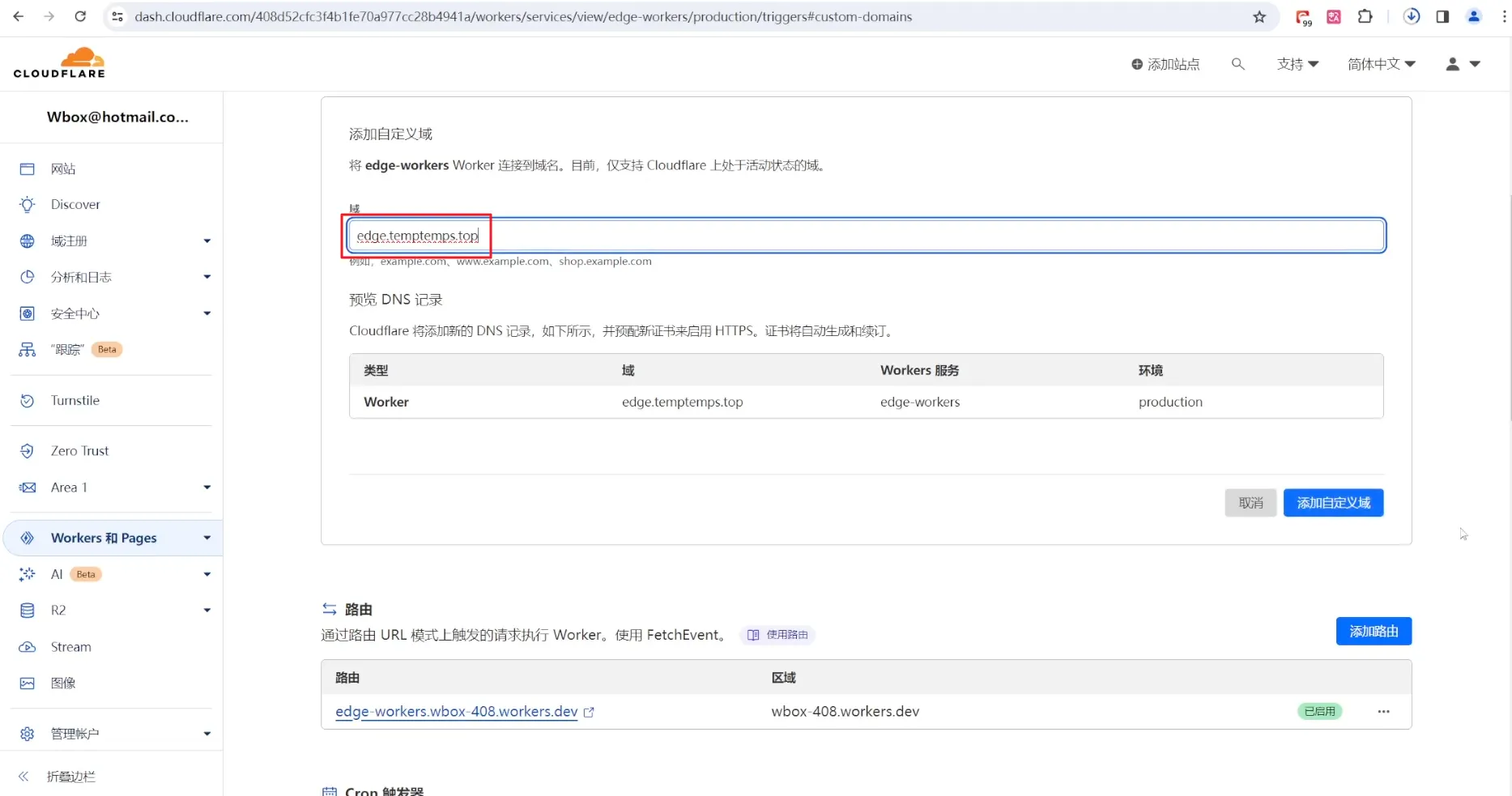The image size is (1512, 796).
Task: Open the user account icon menu
Action: [x=1463, y=64]
